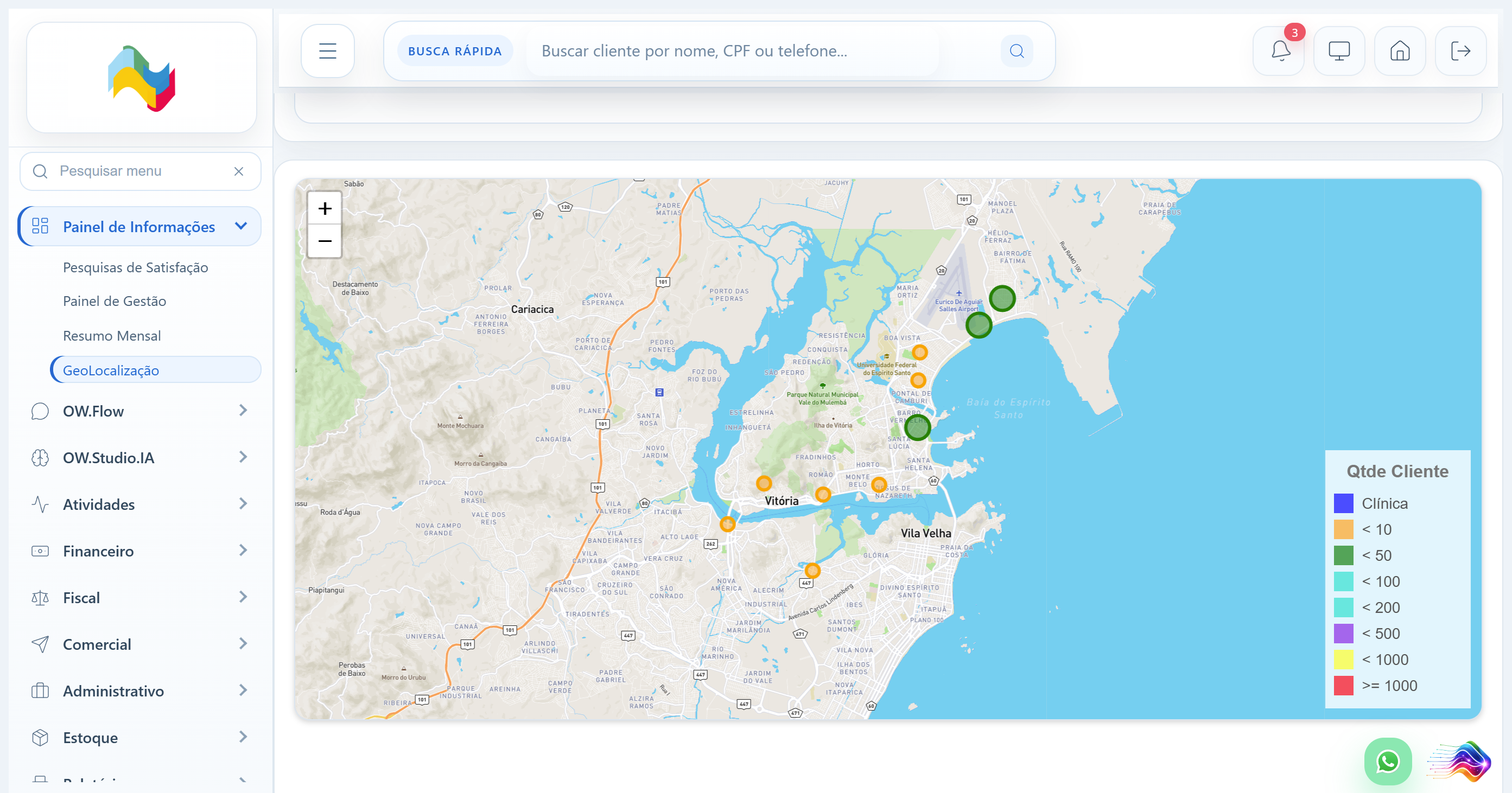Focus the client search input field

click(x=734, y=51)
